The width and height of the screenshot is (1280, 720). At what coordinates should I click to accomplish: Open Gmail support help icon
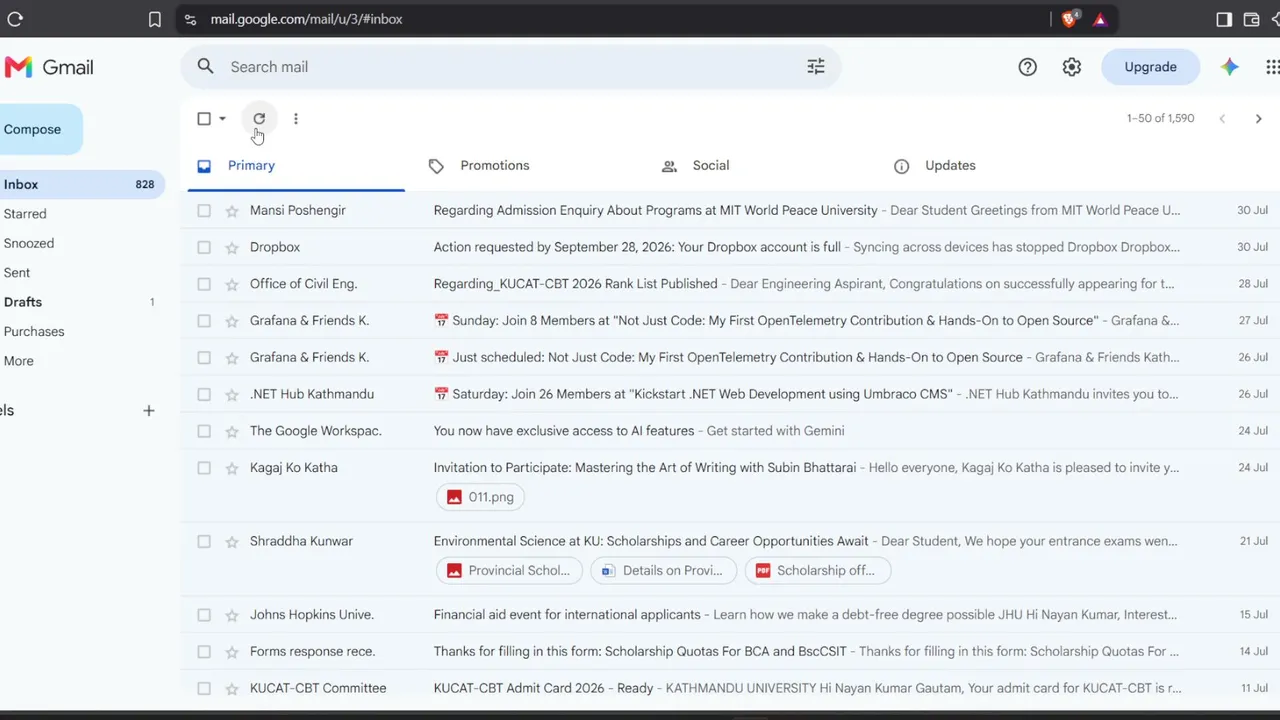coord(1028,67)
